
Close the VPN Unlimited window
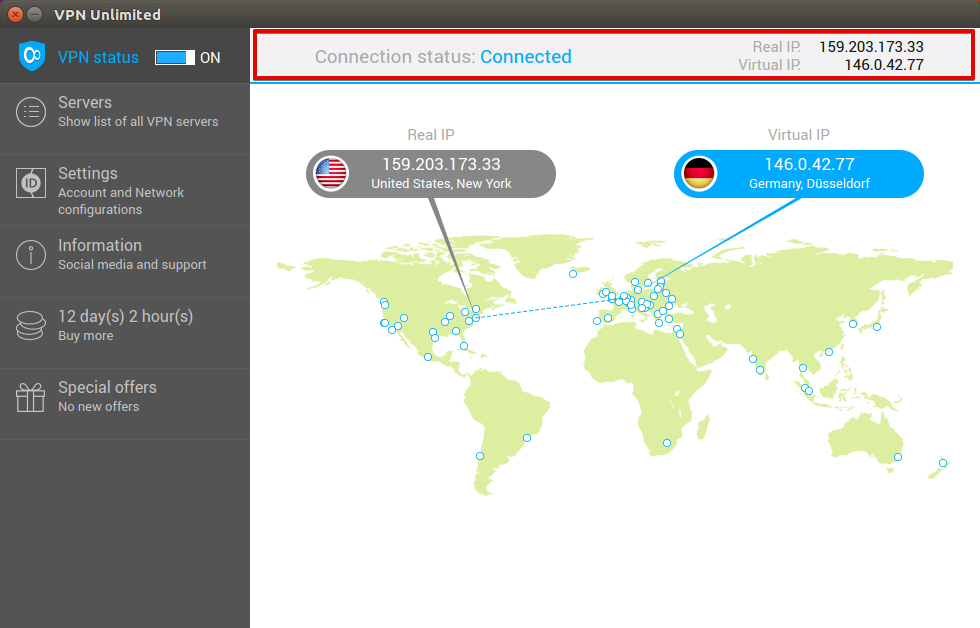click(x=16, y=14)
